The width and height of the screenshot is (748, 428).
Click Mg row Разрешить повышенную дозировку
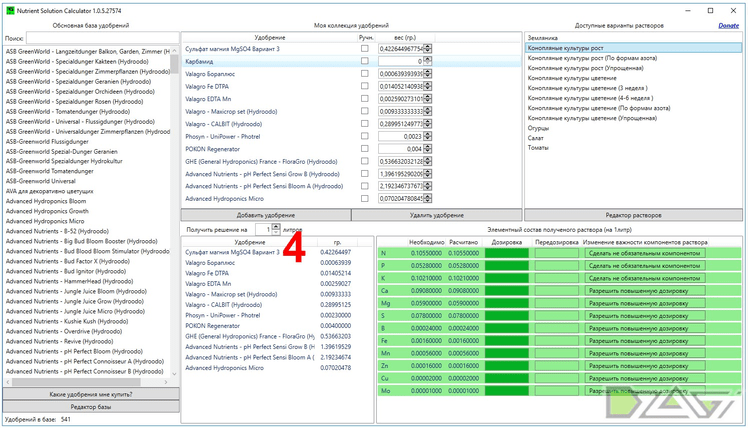tap(644, 303)
